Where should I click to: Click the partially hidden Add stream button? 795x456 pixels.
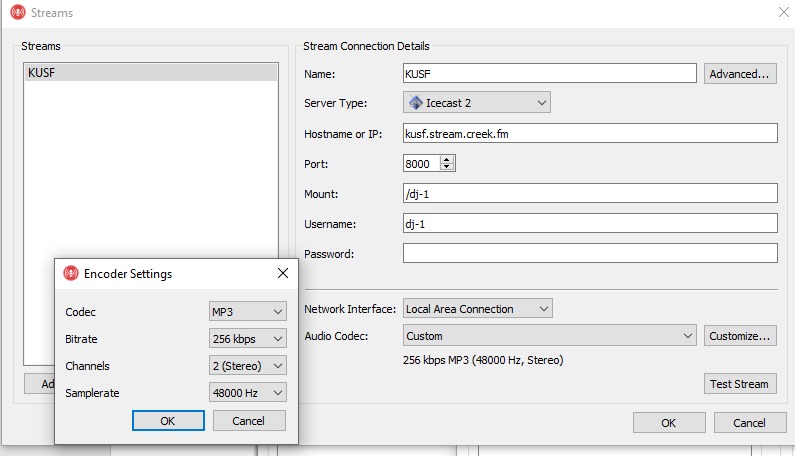tap(40, 384)
